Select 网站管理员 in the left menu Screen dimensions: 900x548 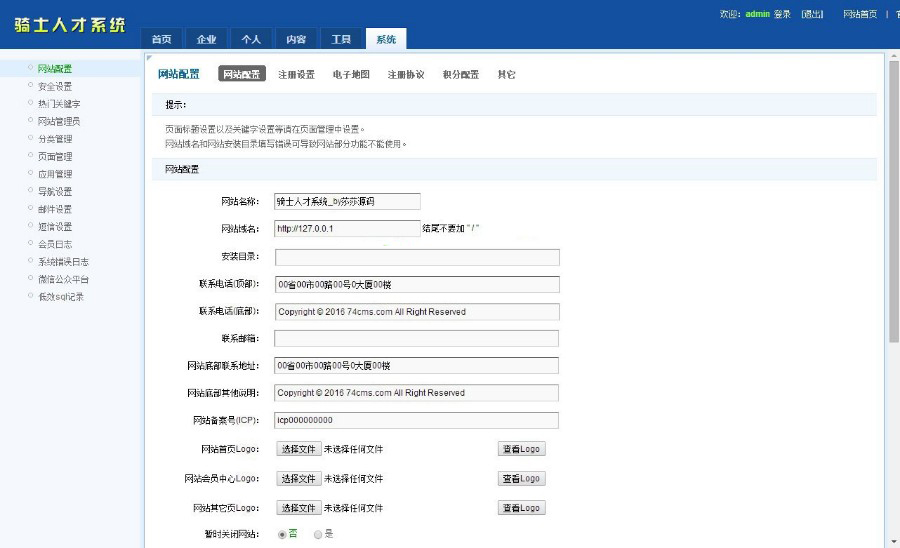click(x=58, y=121)
